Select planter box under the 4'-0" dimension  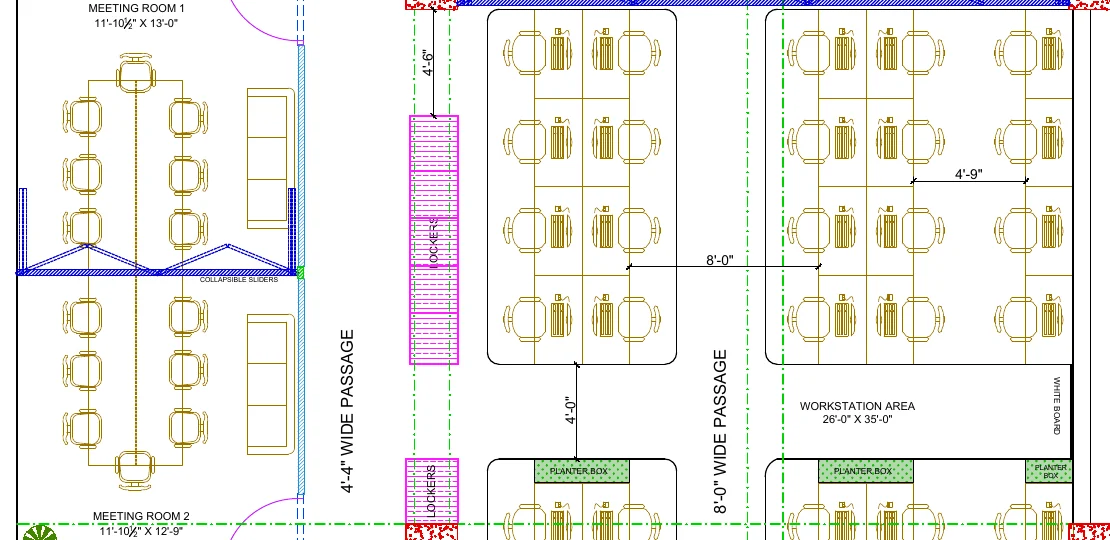coord(581,471)
